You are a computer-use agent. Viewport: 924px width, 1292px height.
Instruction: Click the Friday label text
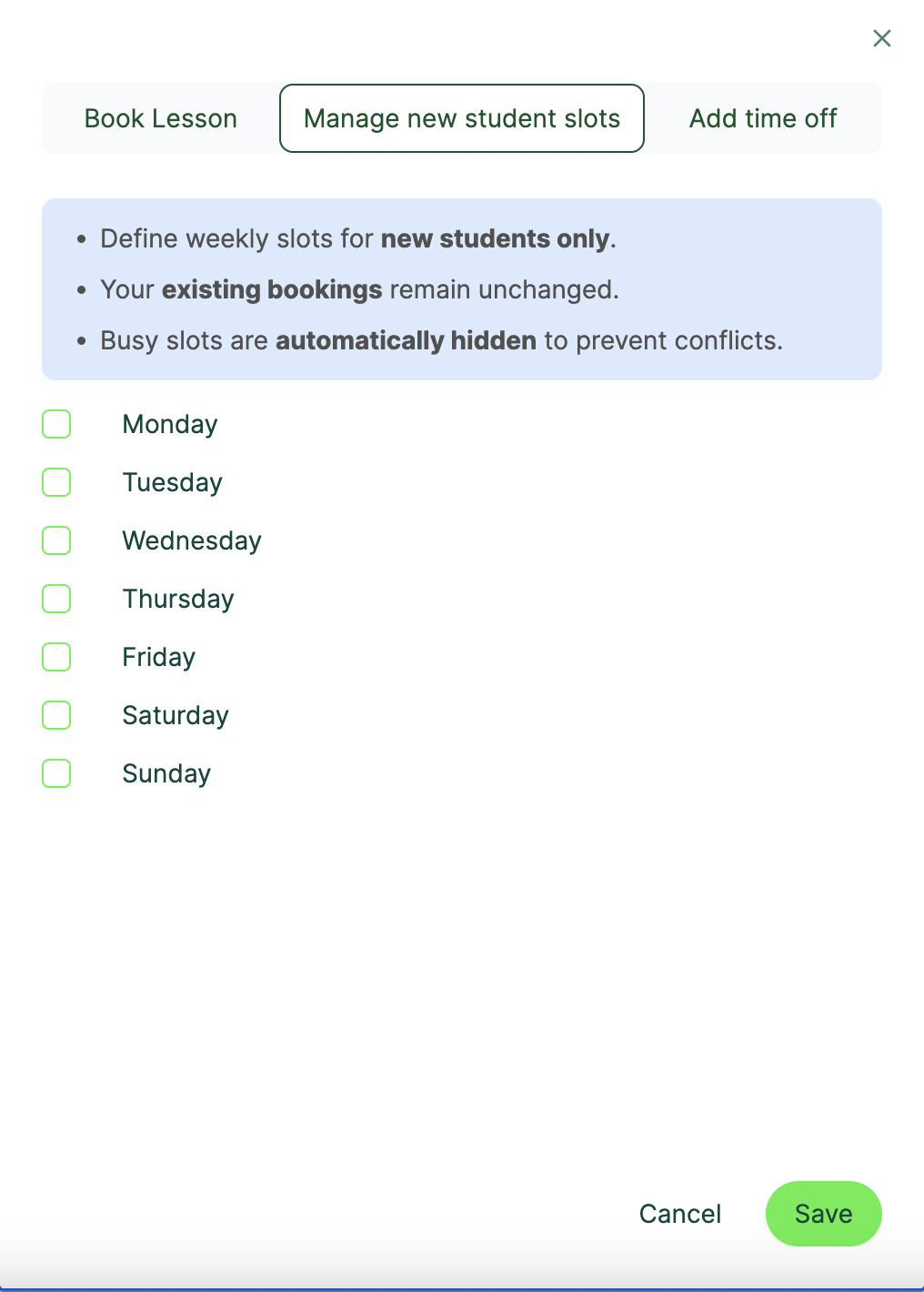click(x=158, y=656)
